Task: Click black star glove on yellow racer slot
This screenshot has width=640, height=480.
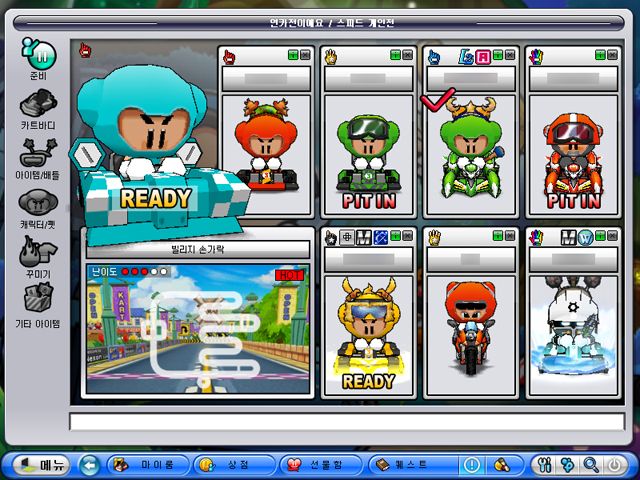Action: tap(331, 238)
